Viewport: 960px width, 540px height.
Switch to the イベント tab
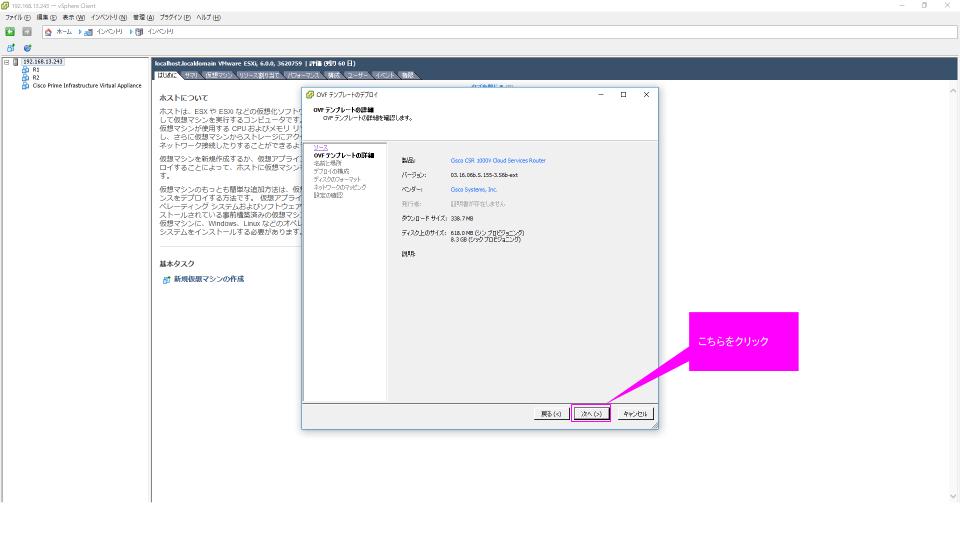tap(385, 75)
